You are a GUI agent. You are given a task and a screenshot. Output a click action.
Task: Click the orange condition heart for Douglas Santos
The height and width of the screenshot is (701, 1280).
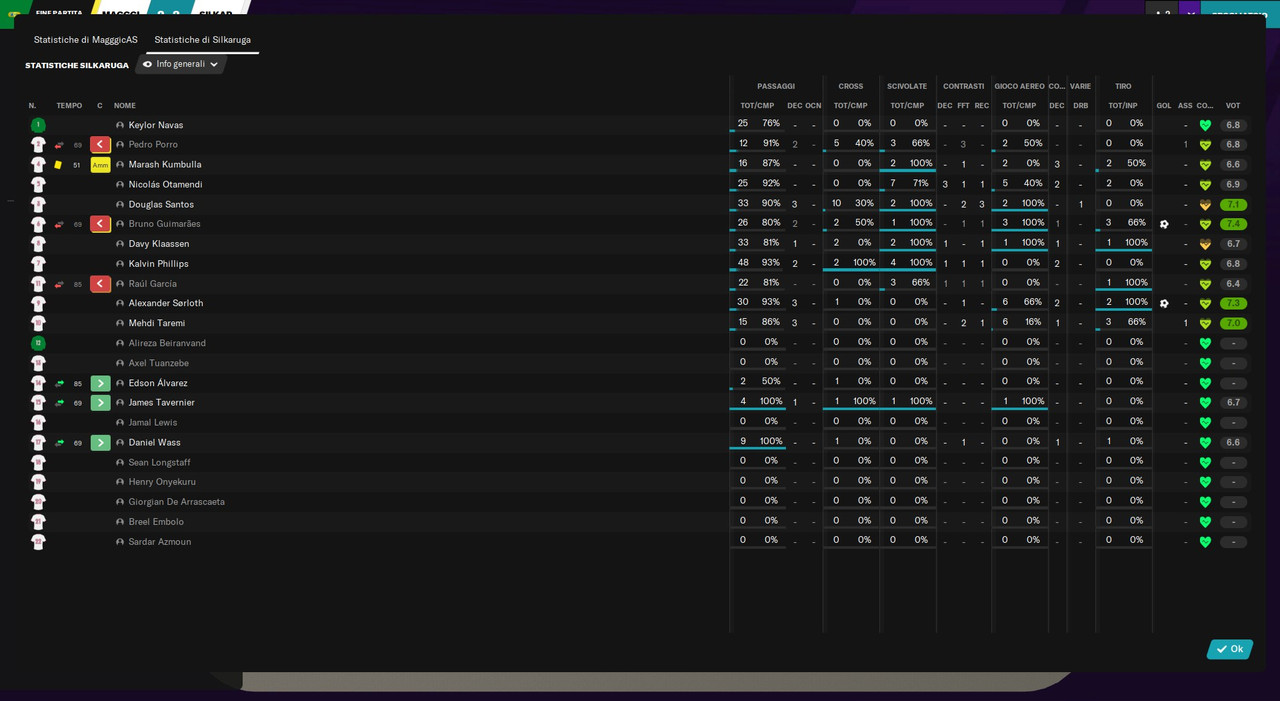point(1205,205)
